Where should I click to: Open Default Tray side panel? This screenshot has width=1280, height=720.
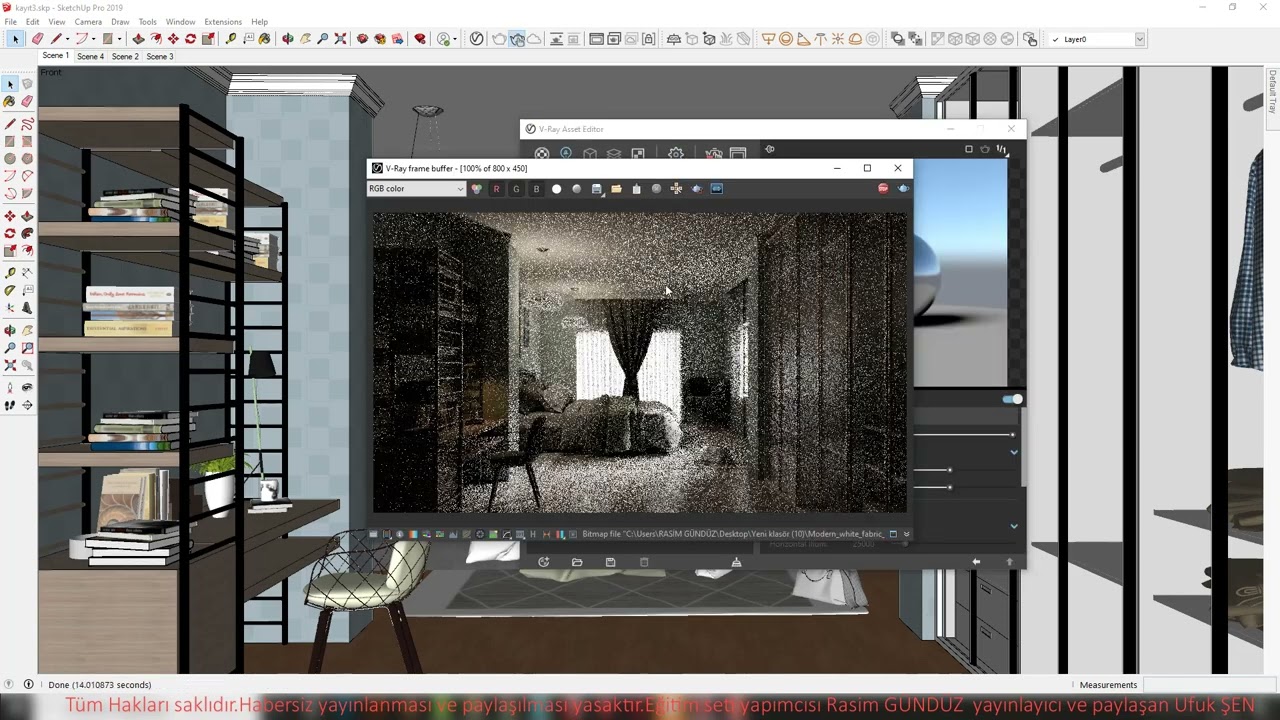click(1272, 91)
